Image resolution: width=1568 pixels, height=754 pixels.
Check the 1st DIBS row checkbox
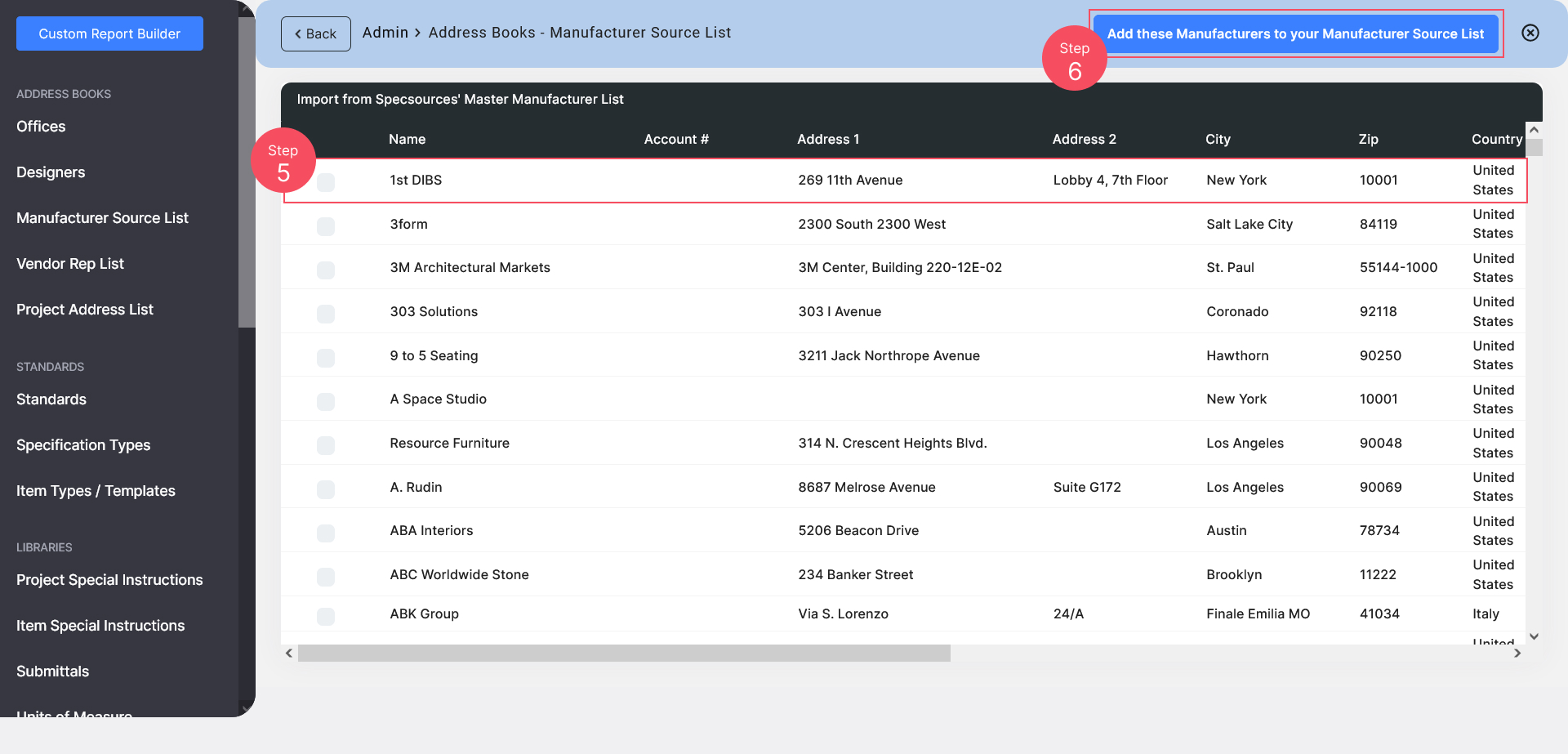pyautogui.click(x=326, y=181)
